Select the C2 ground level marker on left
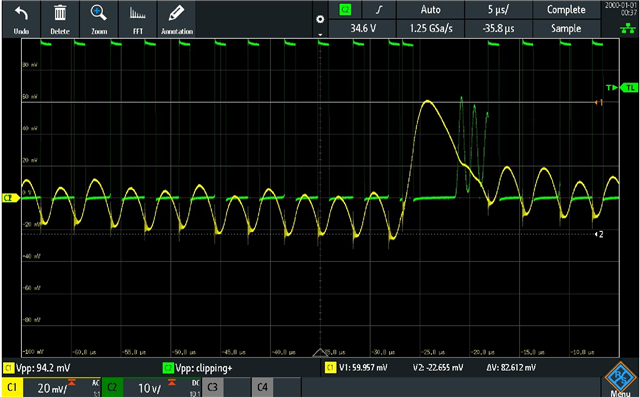This screenshot has width=640, height=397. 11,198
